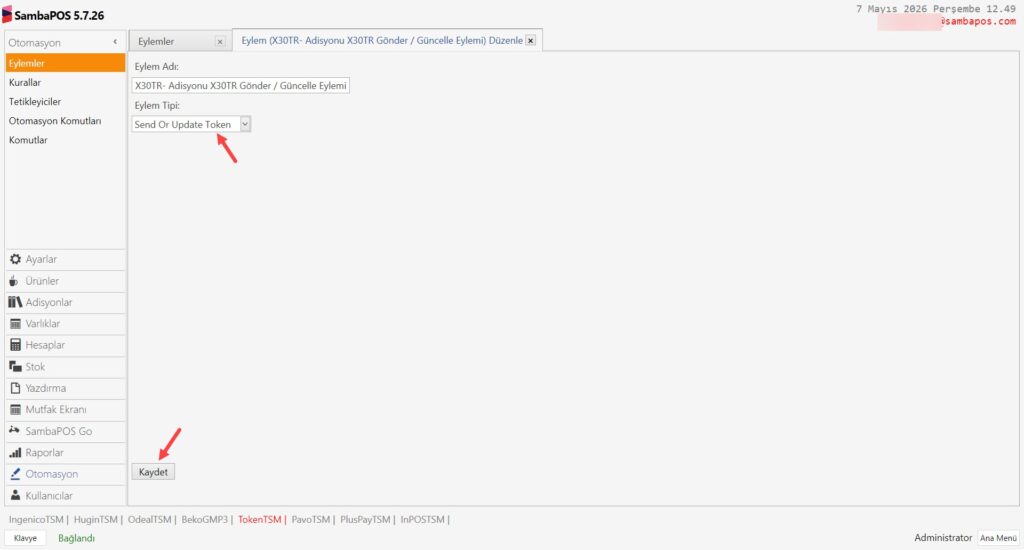Viewport: 1024px width, 550px height.
Task: Click the Kaydet button
Action: [153, 472]
